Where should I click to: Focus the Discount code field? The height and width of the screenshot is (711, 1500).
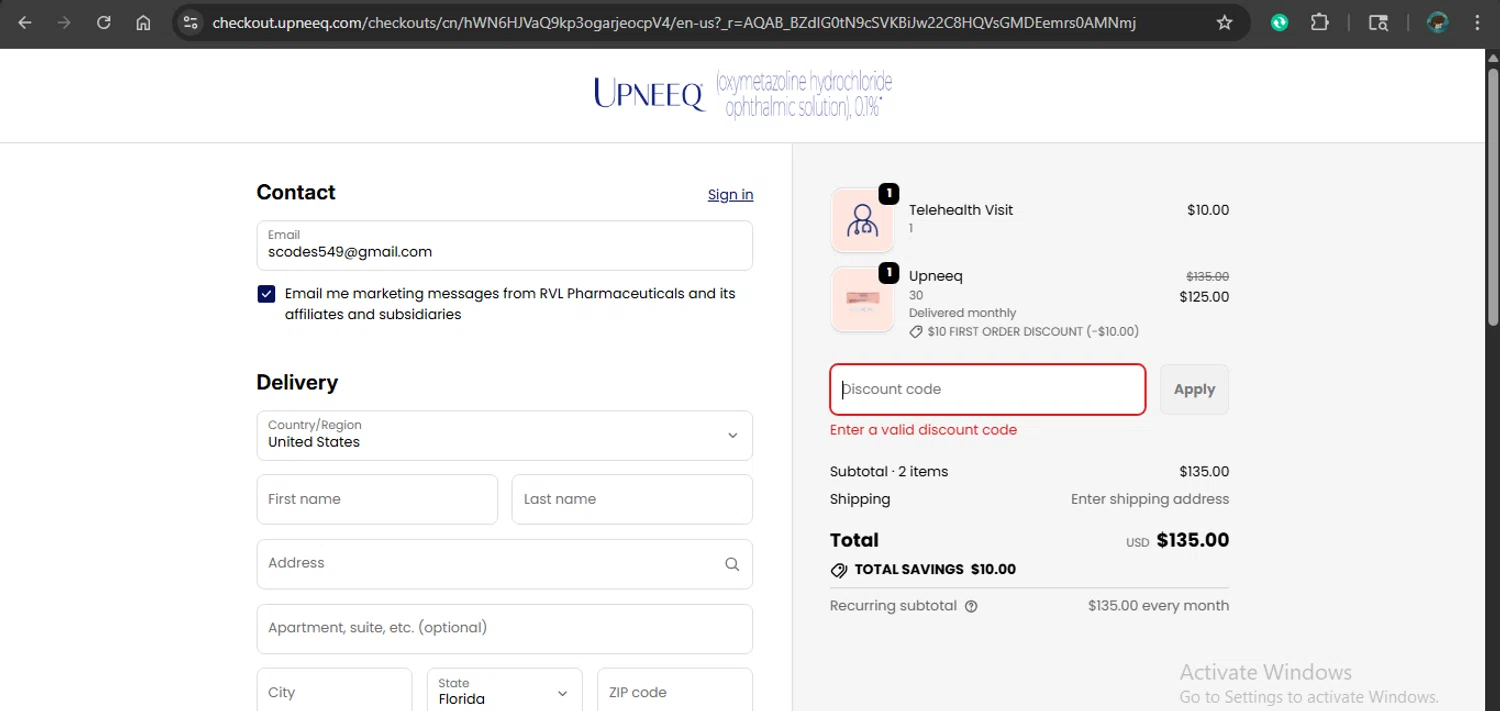(988, 389)
